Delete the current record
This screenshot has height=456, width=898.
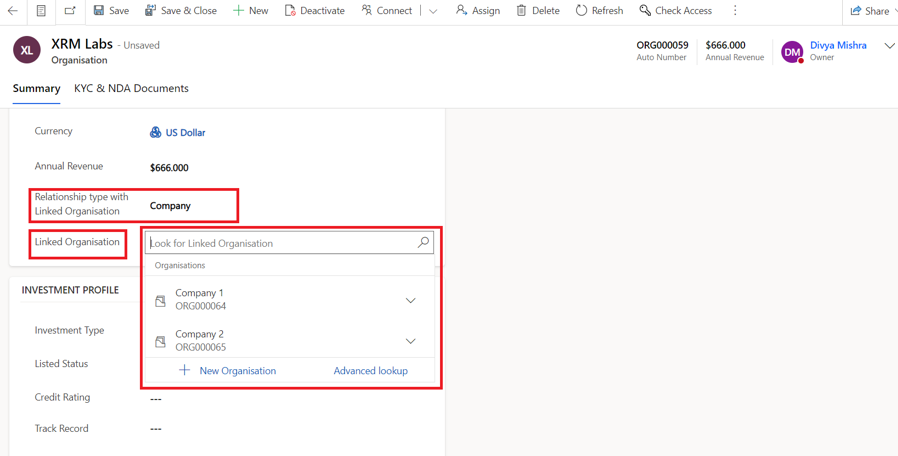pyautogui.click(x=538, y=11)
